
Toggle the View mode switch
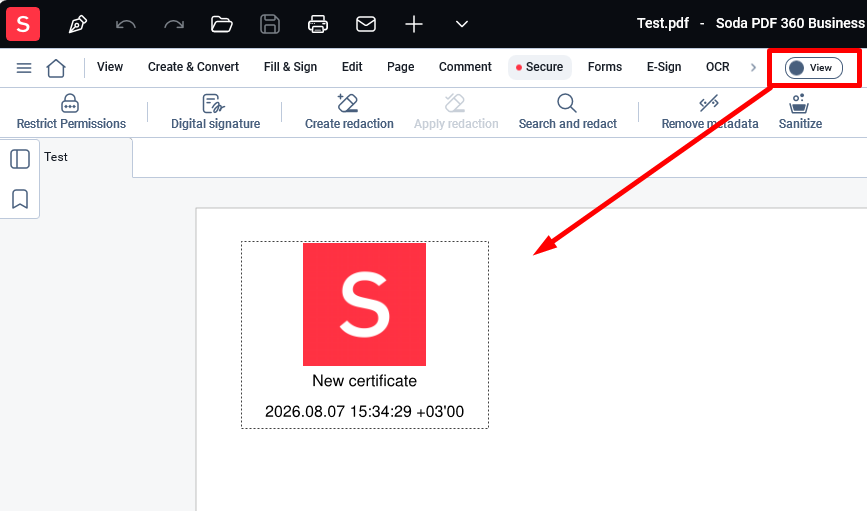click(x=813, y=67)
